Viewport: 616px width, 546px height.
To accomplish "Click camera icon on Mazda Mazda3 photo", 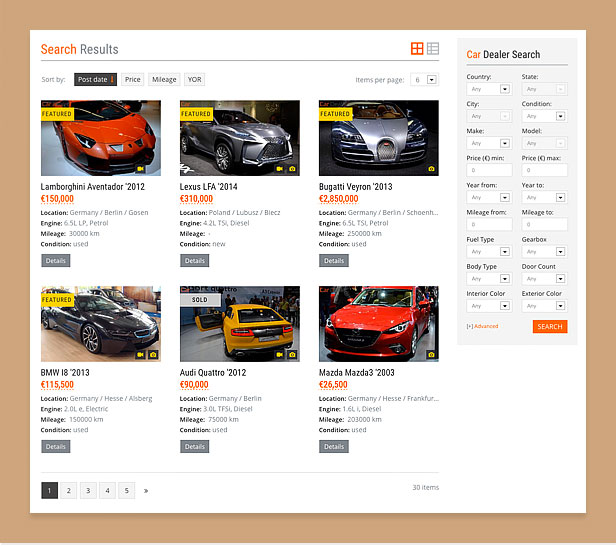I will tap(431, 354).
